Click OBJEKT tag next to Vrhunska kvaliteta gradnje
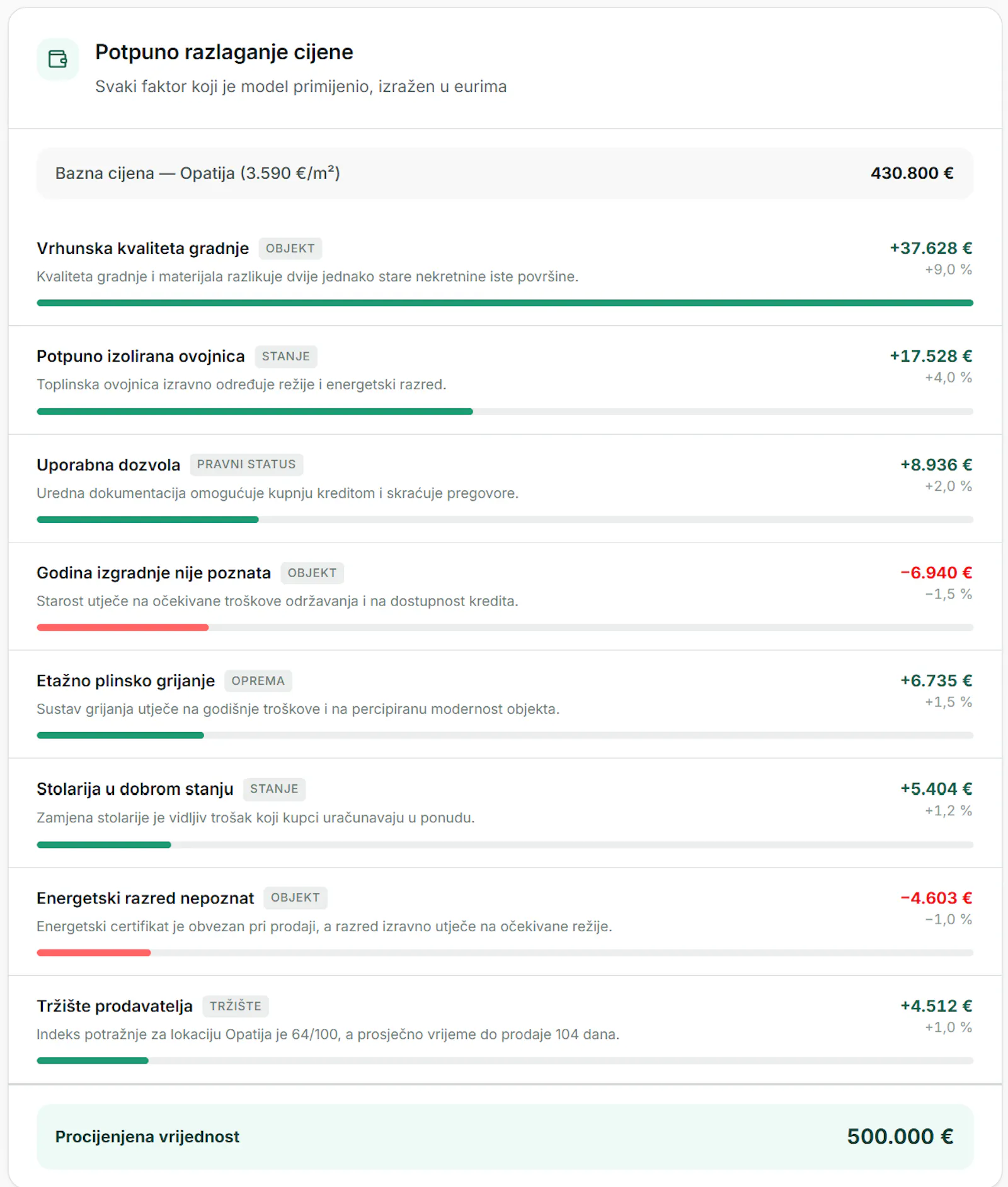Image resolution: width=1008 pixels, height=1187 pixels. (290, 248)
